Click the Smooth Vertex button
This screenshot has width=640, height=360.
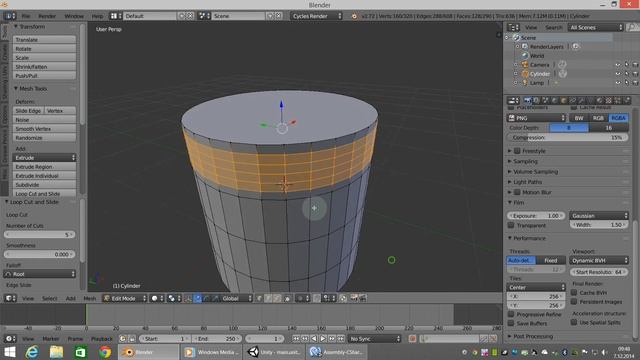coord(44,129)
